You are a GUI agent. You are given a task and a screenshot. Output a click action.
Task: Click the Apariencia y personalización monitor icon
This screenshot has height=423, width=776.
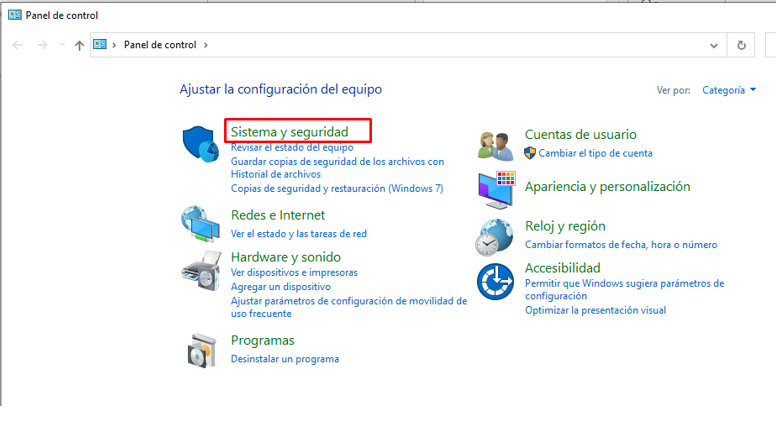[496, 188]
